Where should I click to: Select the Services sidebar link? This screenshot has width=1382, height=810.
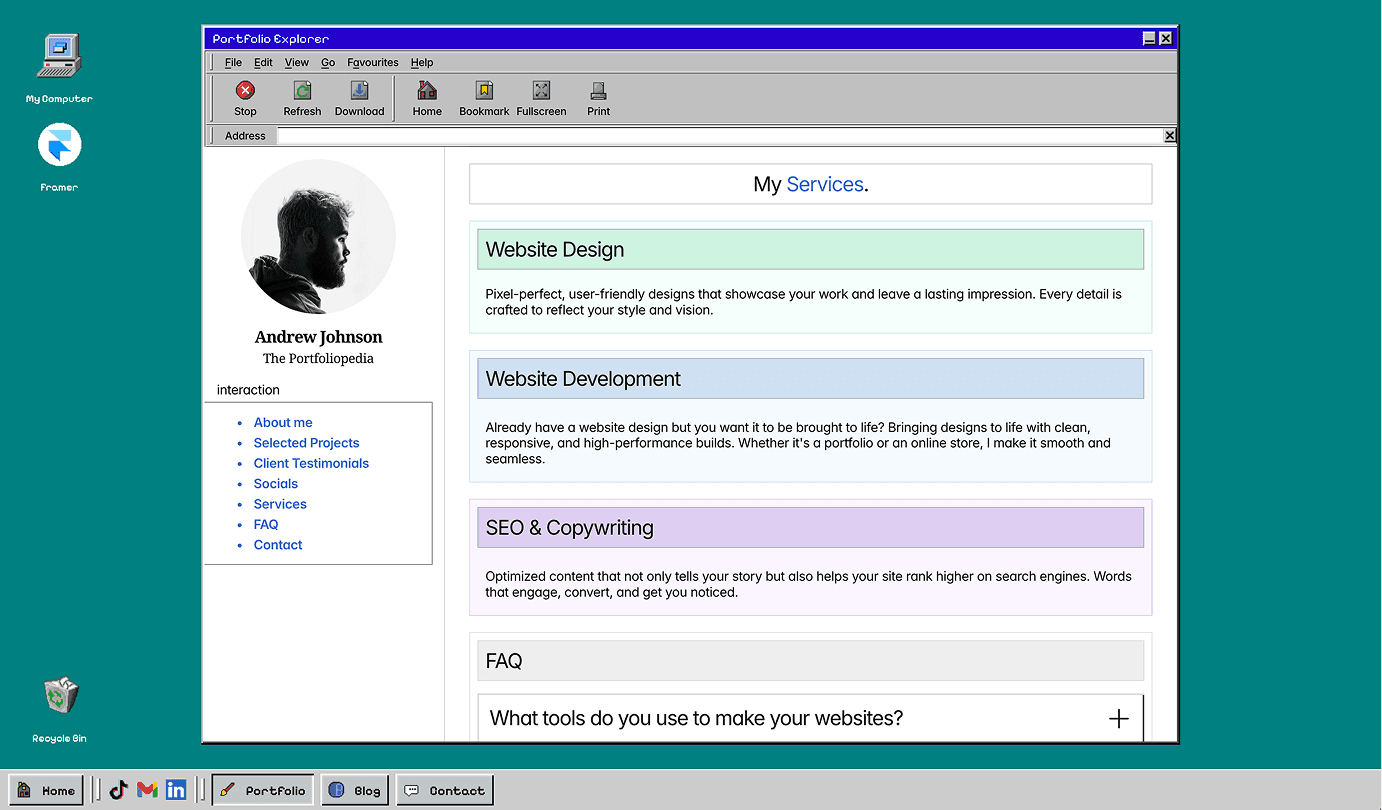(280, 504)
